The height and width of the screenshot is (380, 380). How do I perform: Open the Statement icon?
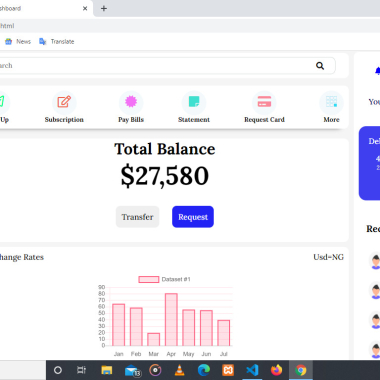(194, 102)
